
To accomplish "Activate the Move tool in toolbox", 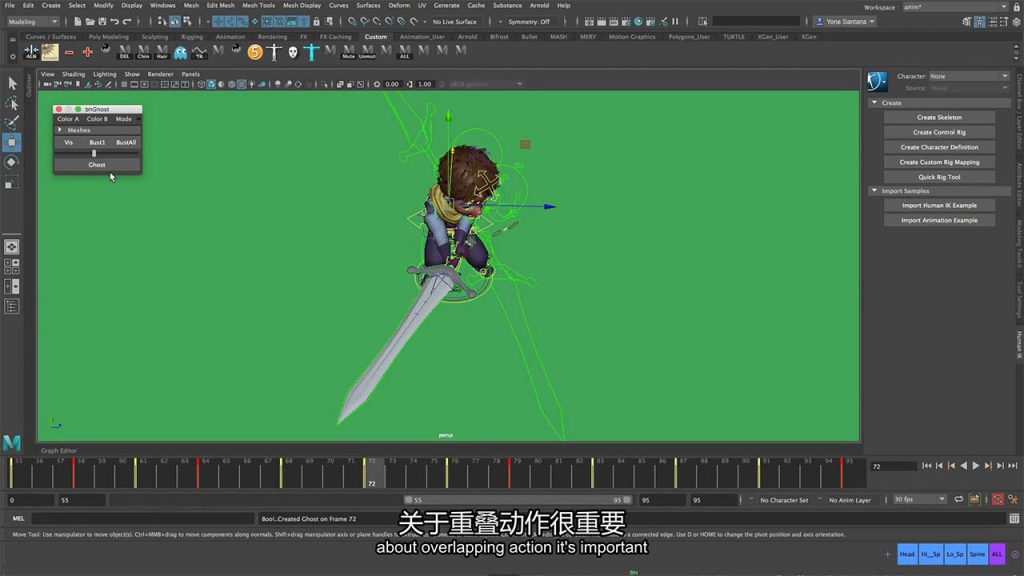I will click(12, 142).
